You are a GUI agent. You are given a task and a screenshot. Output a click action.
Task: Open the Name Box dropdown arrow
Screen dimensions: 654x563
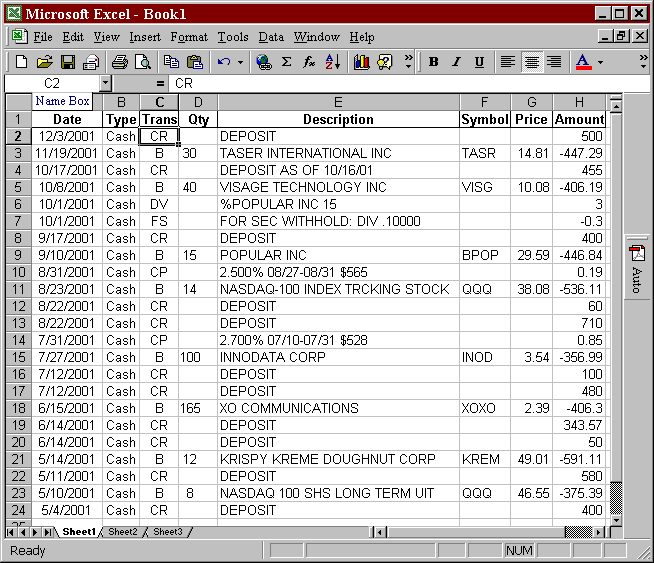106,83
